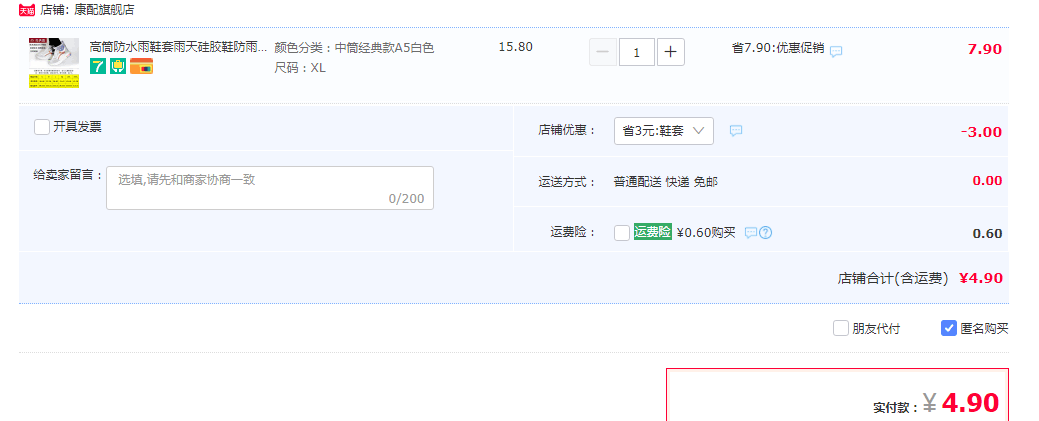Open the shoe cover product thumbnail
This screenshot has width=1039, height=421.
click(54, 63)
